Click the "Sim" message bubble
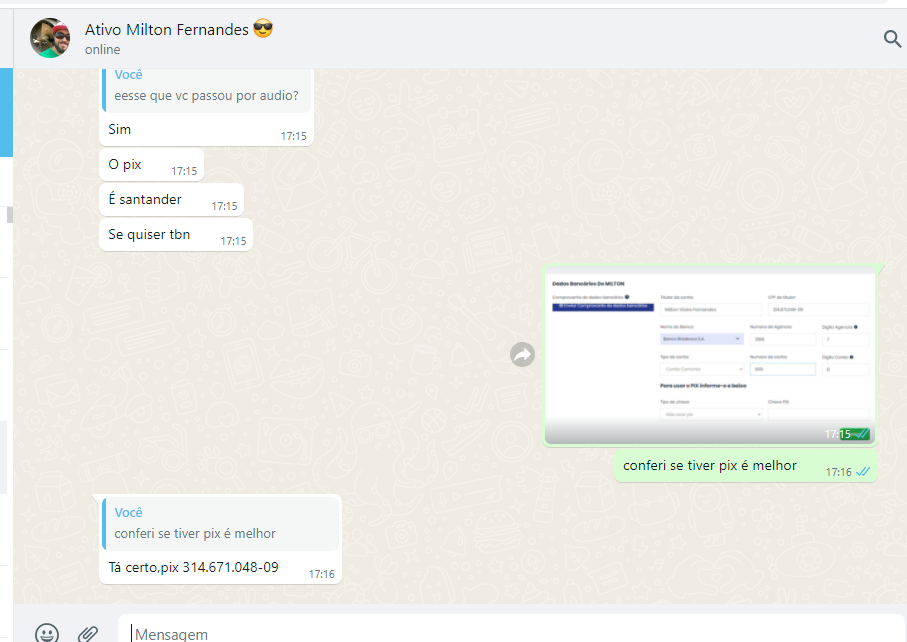 point(120,130)
